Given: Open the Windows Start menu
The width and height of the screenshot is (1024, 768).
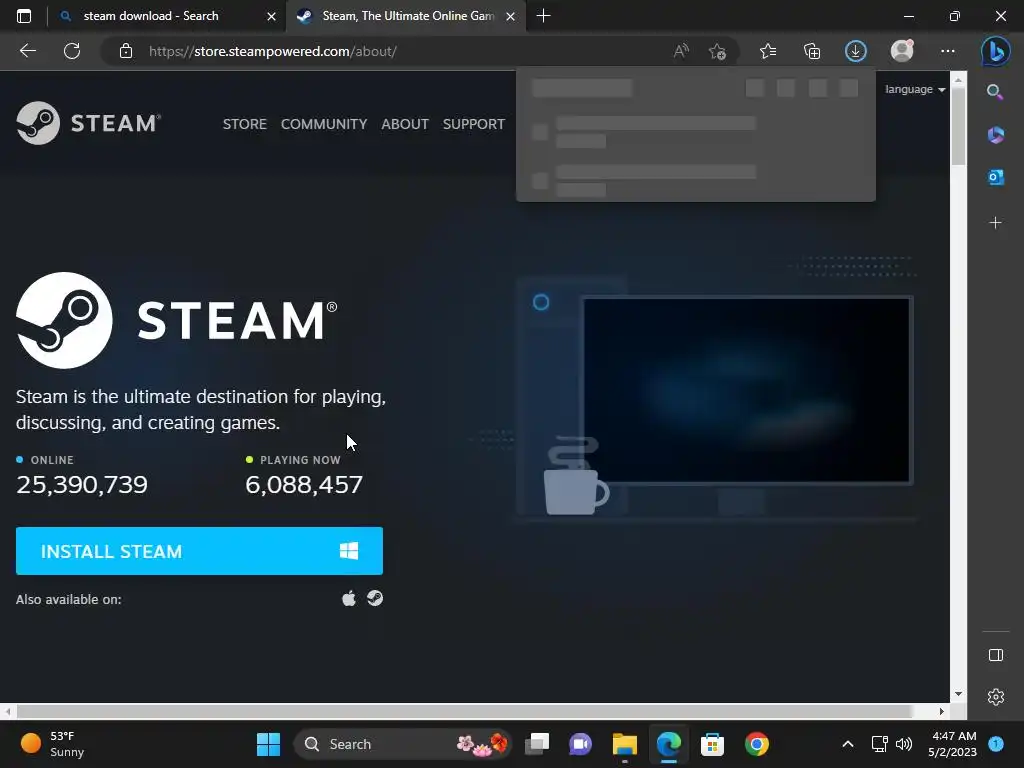Looking at the screenshot, I should pos(268,744).
